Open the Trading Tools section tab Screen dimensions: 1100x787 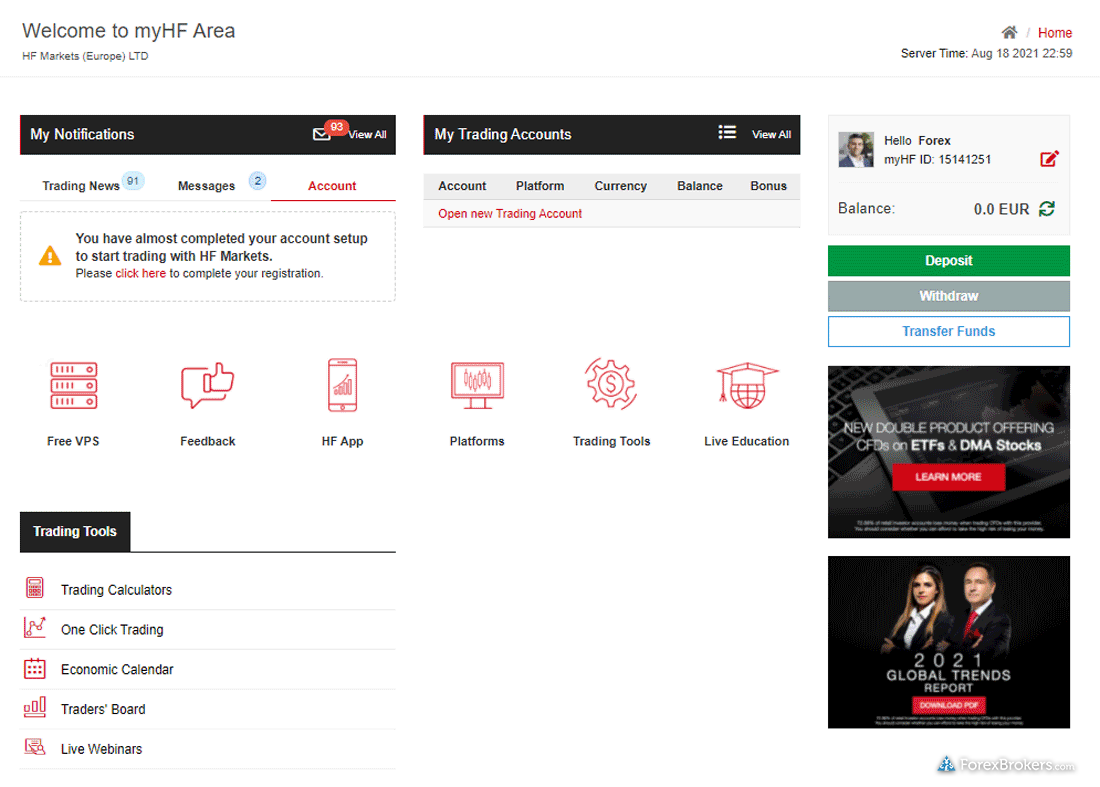click(75, 532)
